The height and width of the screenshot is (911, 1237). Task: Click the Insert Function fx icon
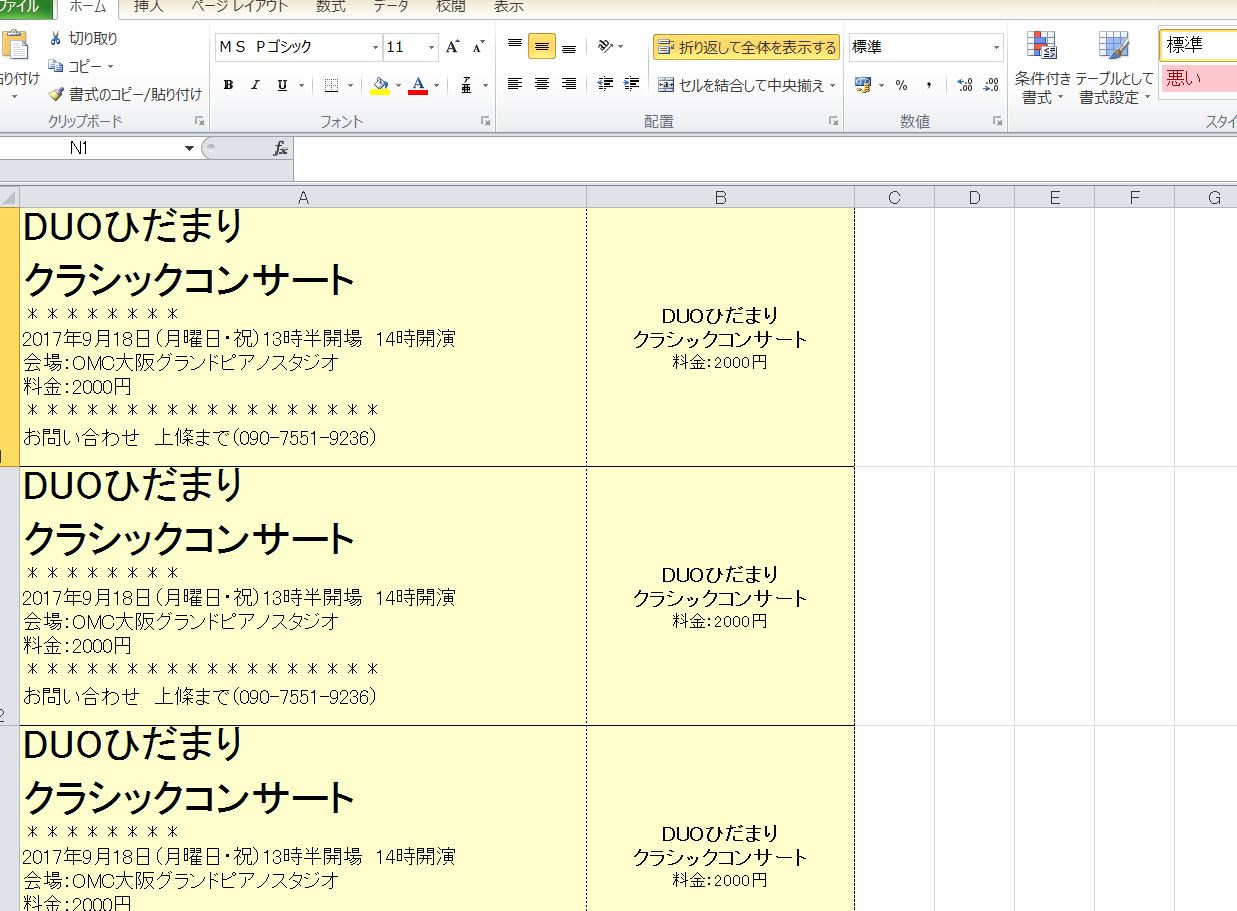[280, 148]
